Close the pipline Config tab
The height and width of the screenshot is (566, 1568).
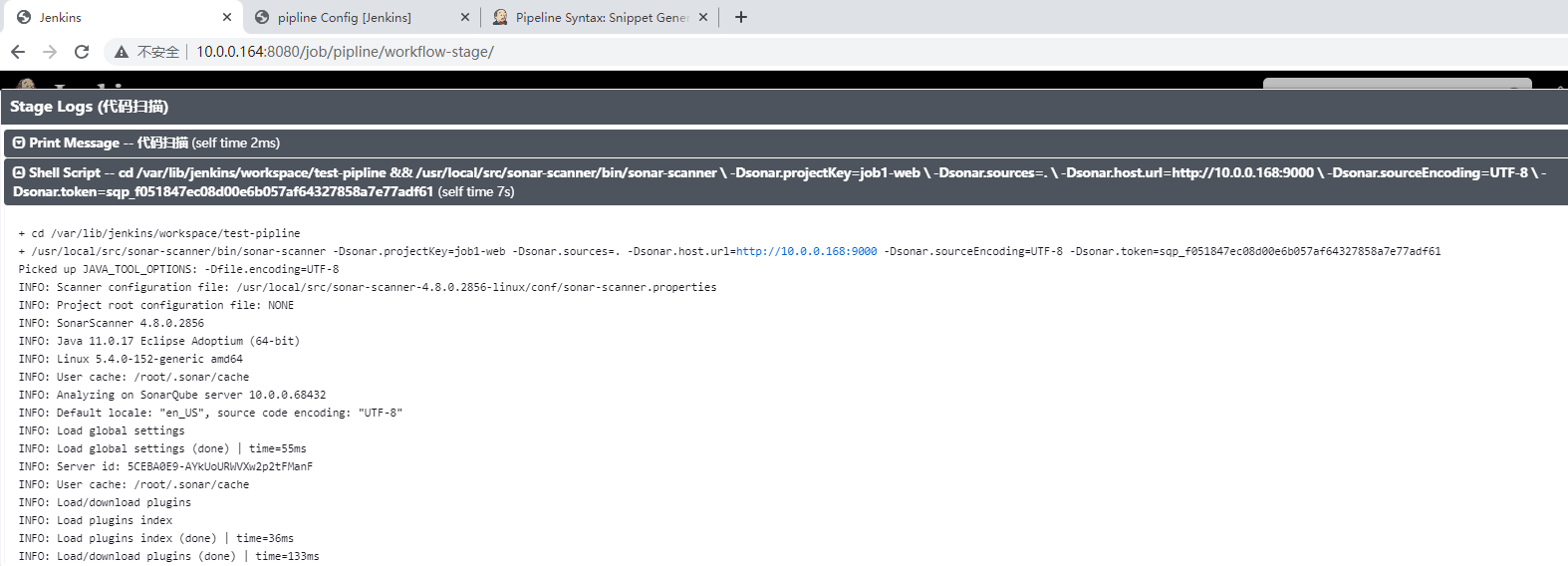(x=465, y=17)
